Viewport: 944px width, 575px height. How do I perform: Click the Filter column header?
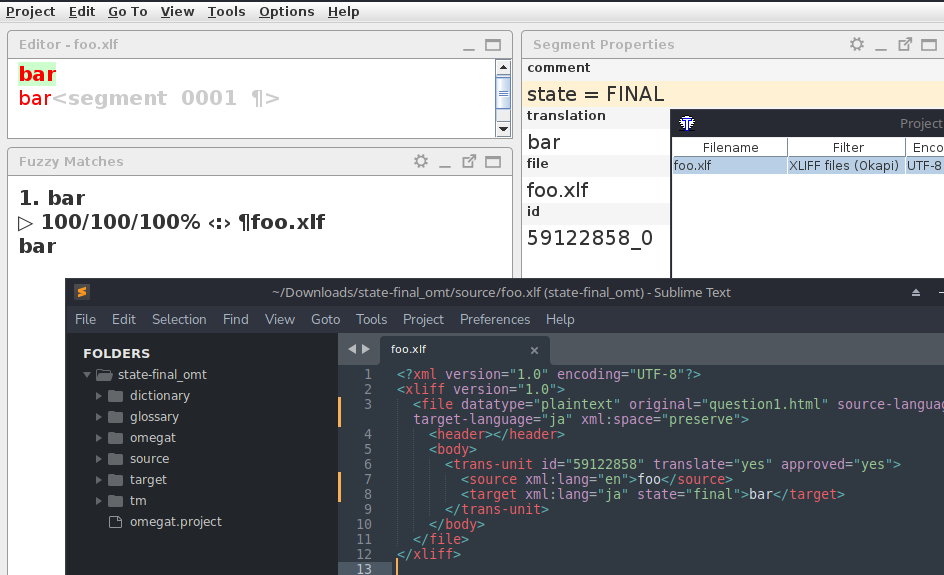847,147
